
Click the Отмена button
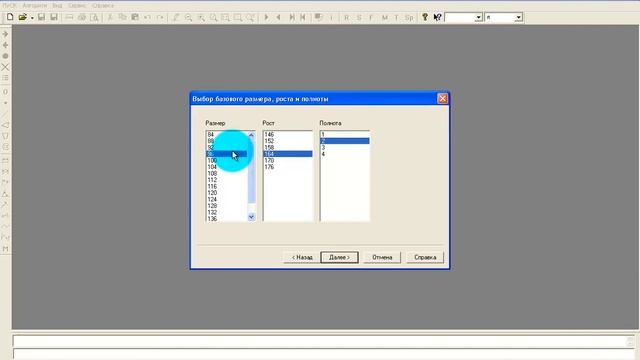click(382, 257)
